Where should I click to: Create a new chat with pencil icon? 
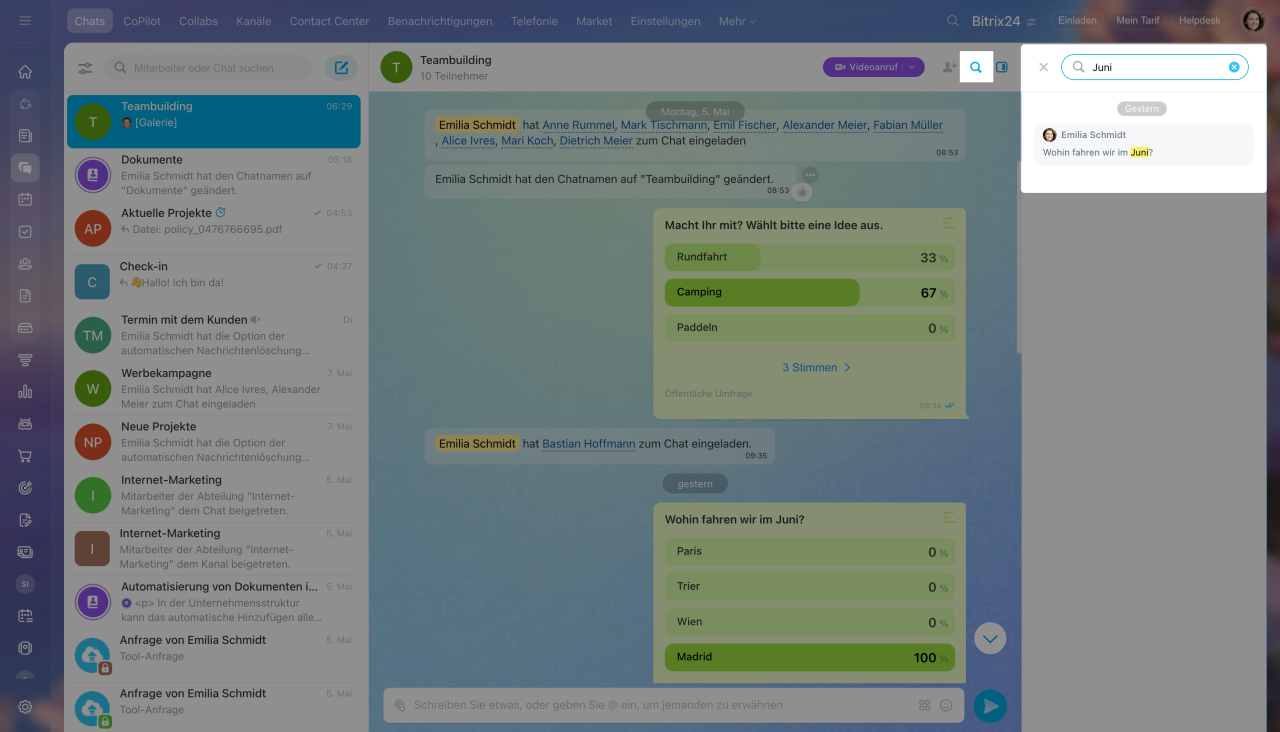341,68
